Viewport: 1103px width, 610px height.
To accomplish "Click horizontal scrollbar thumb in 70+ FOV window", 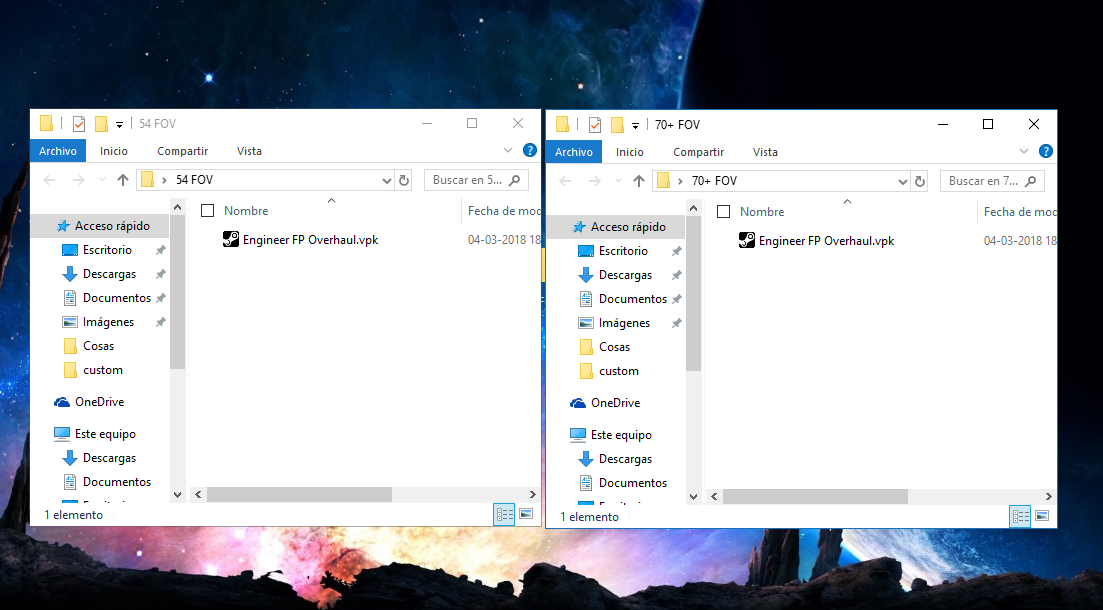I will [815, 496].
